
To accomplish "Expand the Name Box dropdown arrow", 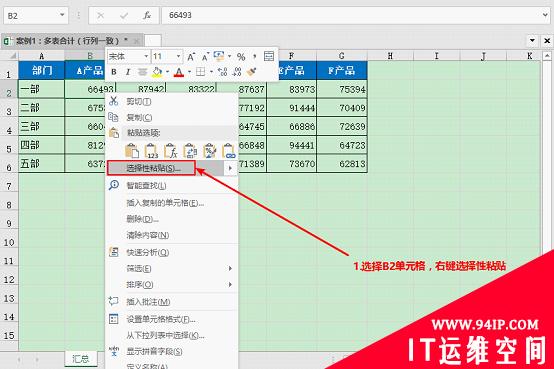I will pyautogui.click(x=62, y=15).
